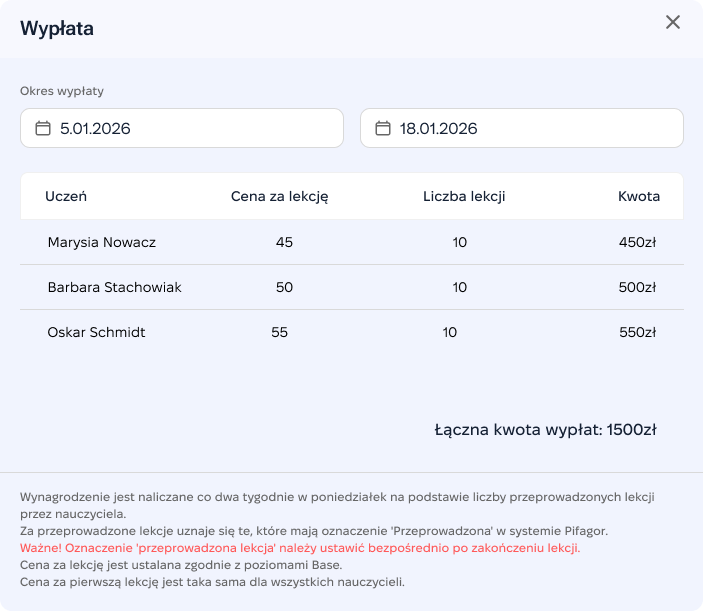The image size is (703, 611).
Task: Click the Cena za lekcję column header
Action: (x=279, y=196)
